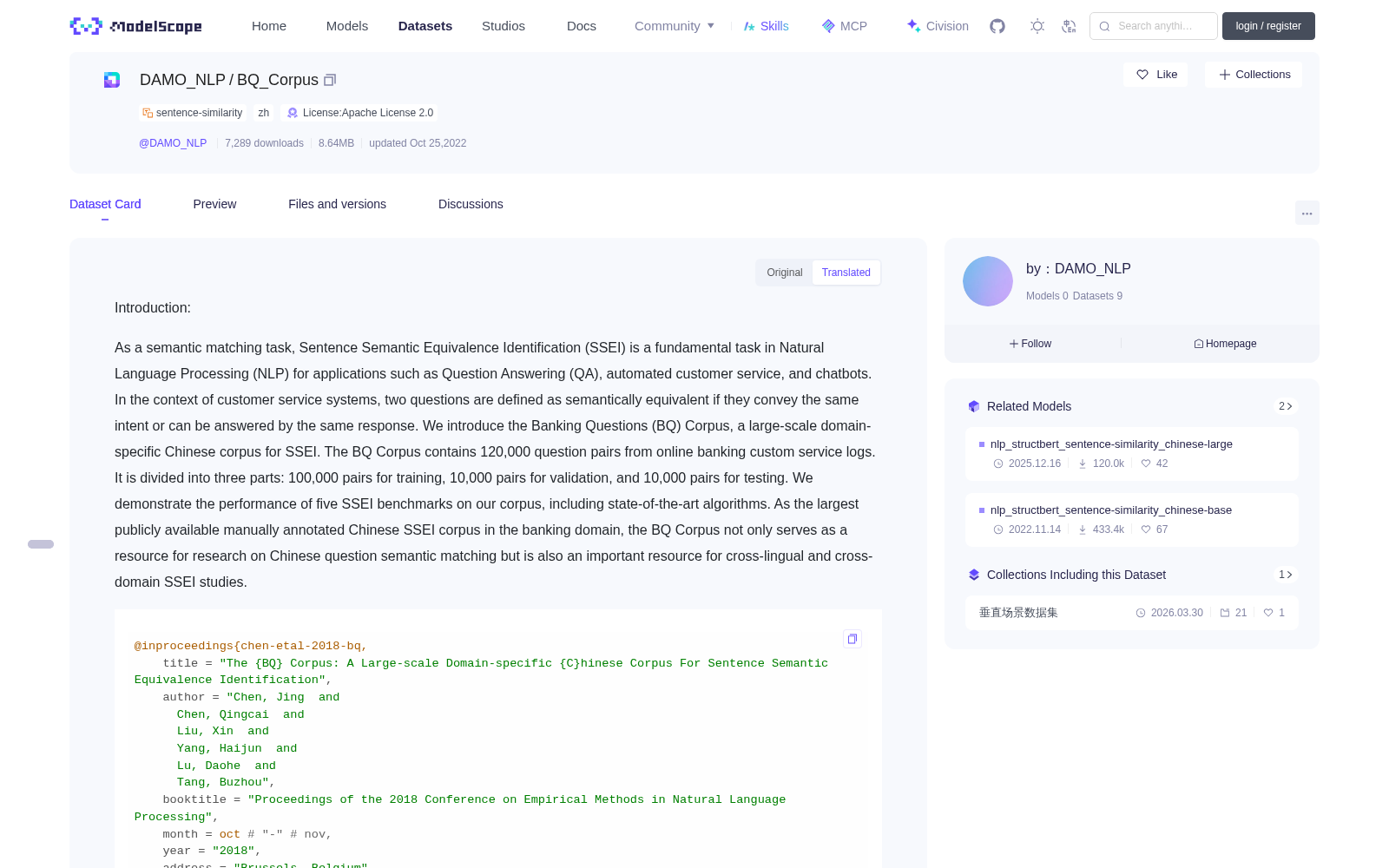Open the MCP page
This screenshot has width=1389, height=868.
(845, 26)
